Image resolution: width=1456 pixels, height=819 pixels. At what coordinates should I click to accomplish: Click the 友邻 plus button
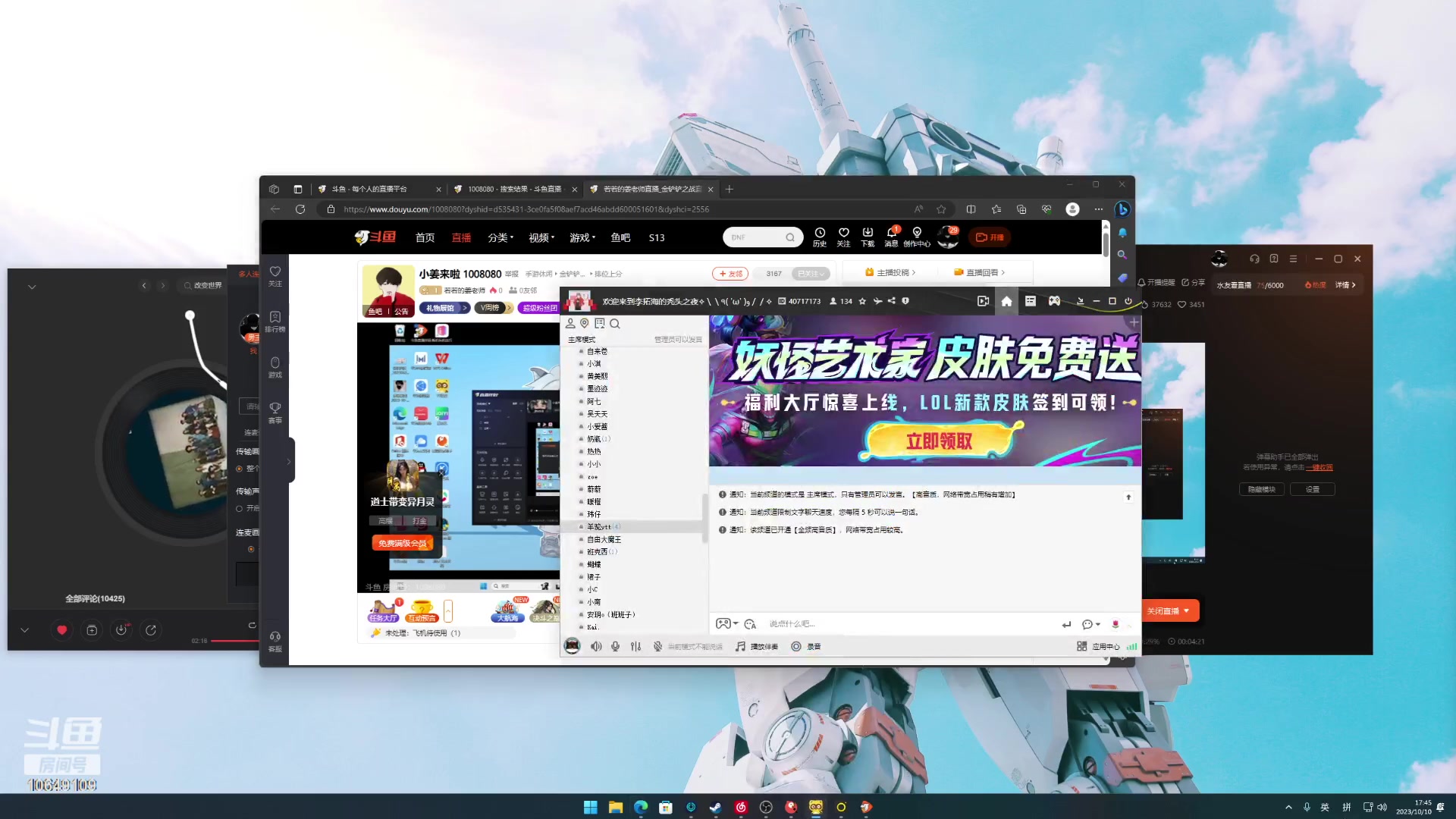[x=730, y=274]
